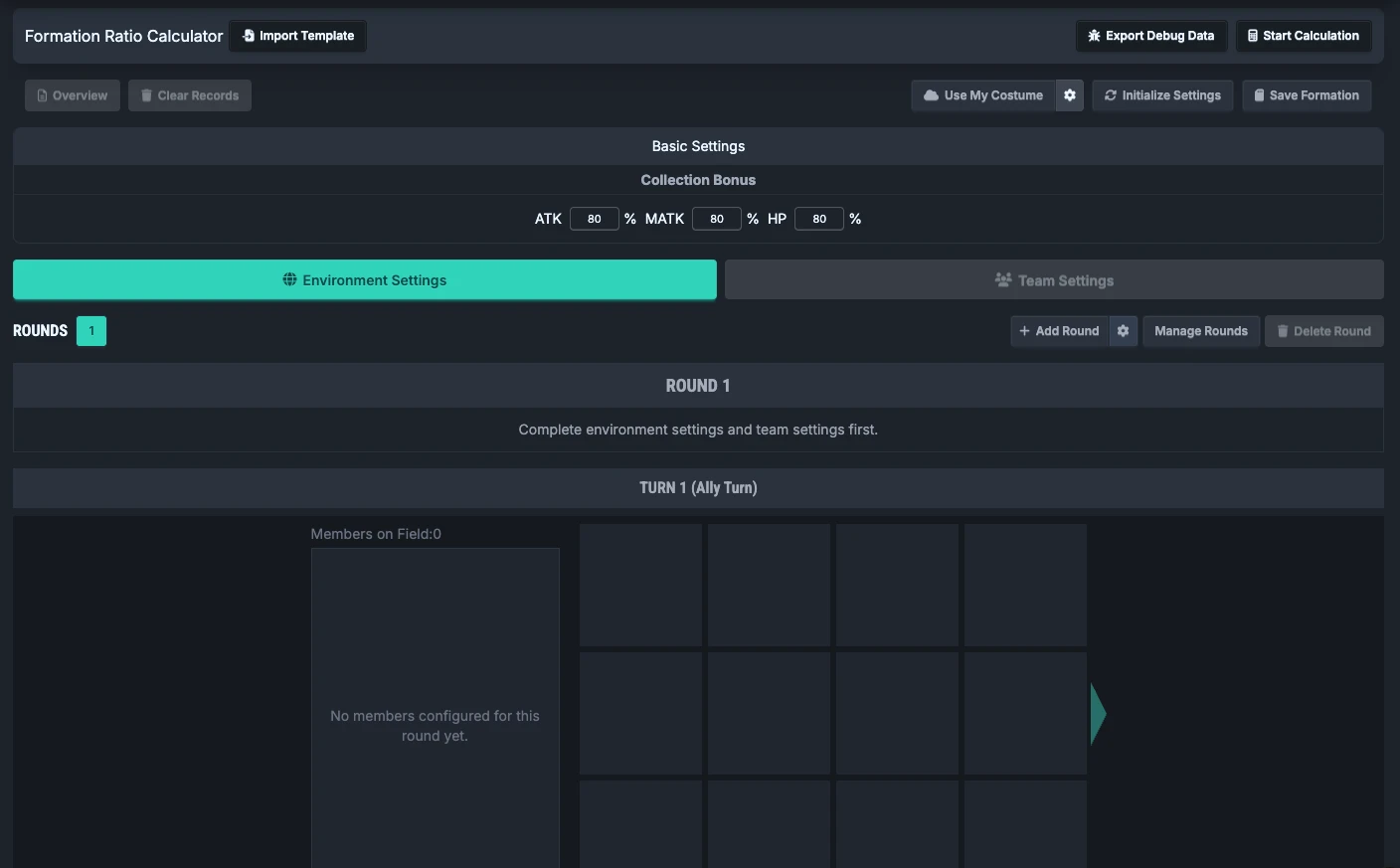Select round 1 tab
This screenshot has height=868, width=1400.
(x=91, y=331)
